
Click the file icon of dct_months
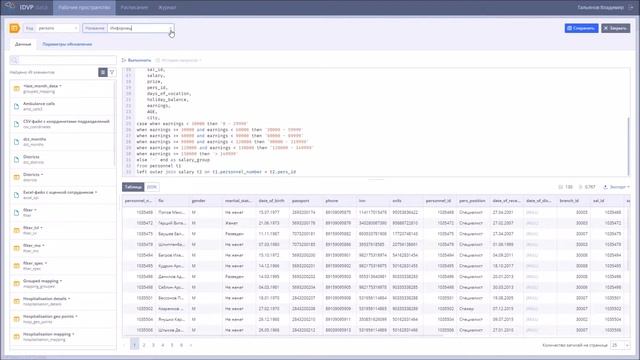[17, 142]
